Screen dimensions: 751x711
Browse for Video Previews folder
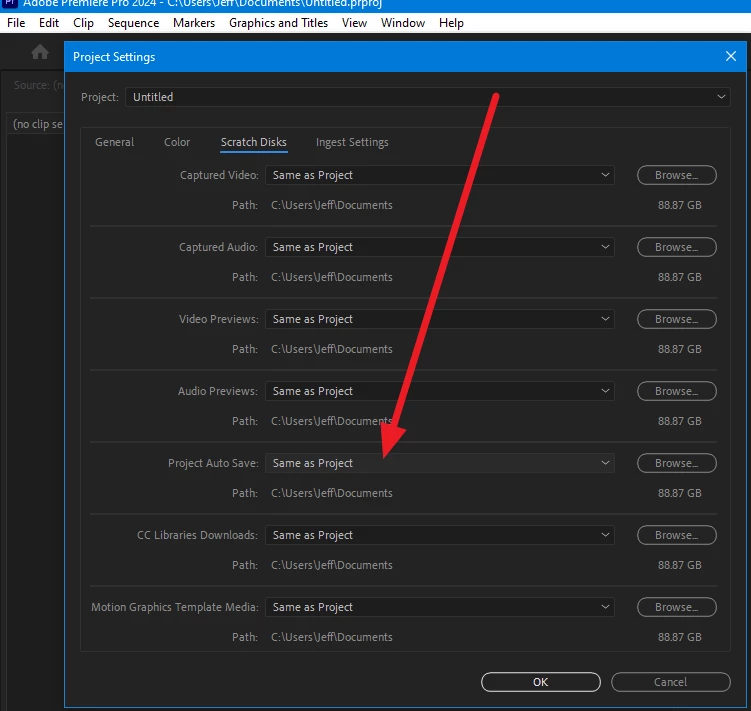click(x=676, y=319)
